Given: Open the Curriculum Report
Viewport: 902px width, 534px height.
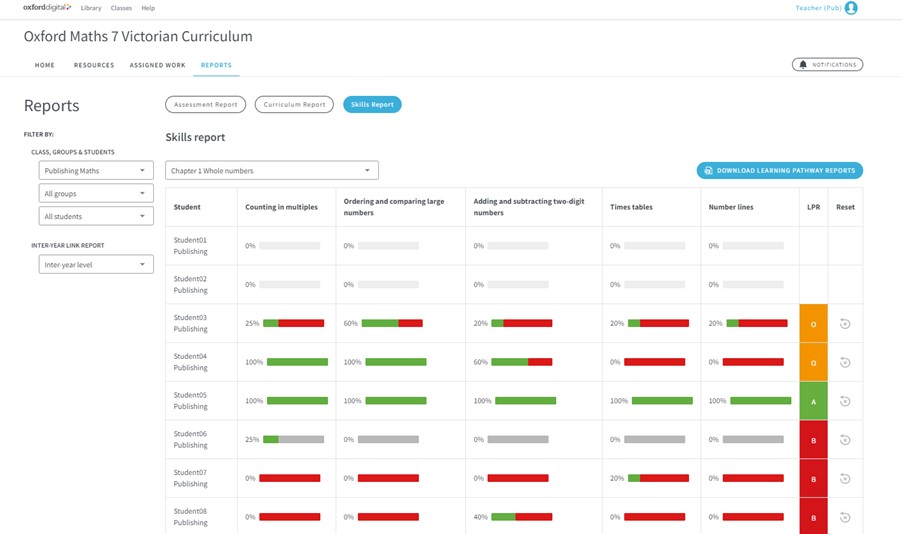Looking at the screenshot, I should [x=294, y=105].
